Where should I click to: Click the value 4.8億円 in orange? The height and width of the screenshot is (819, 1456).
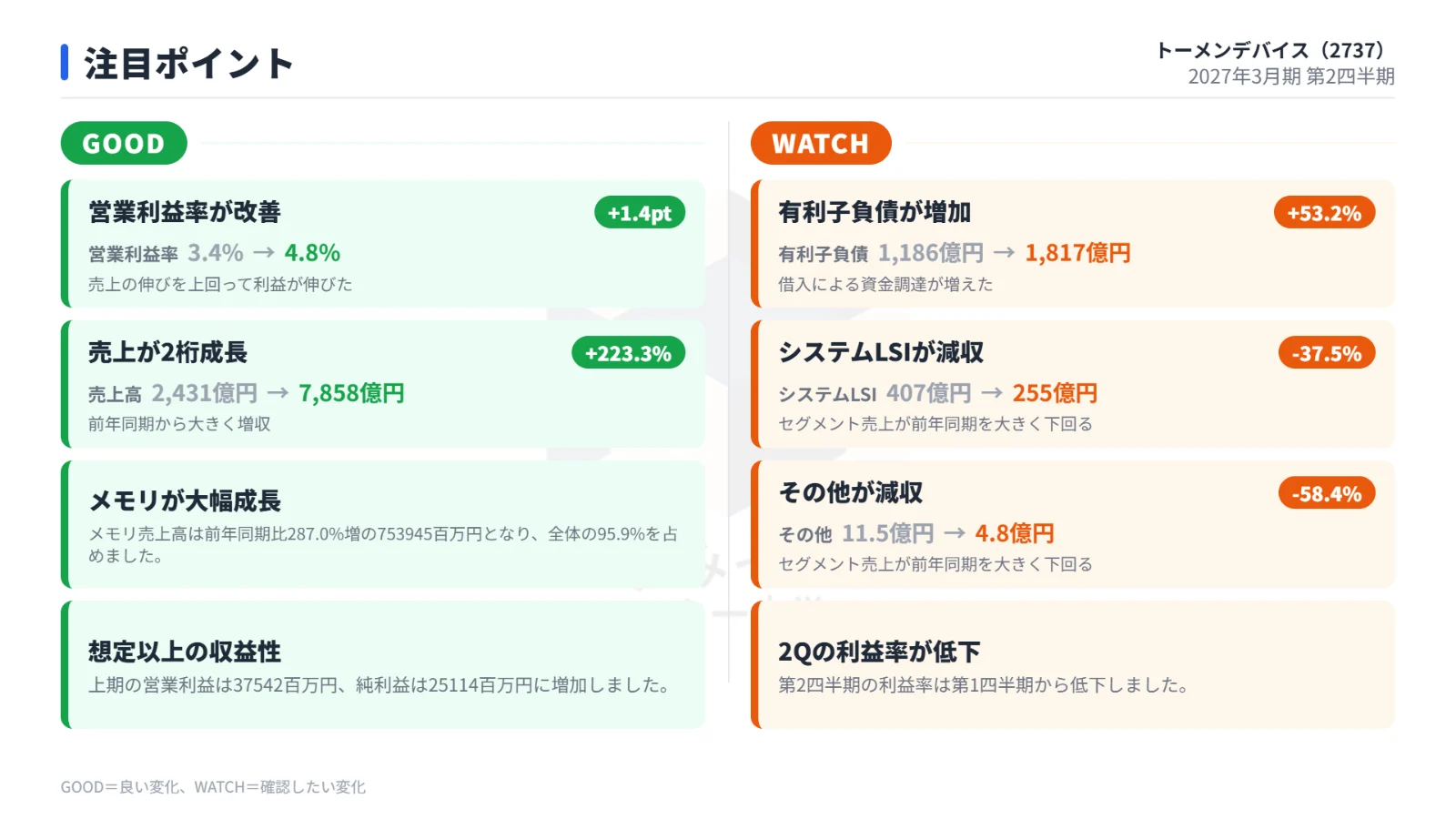(x=1015, y=532)
